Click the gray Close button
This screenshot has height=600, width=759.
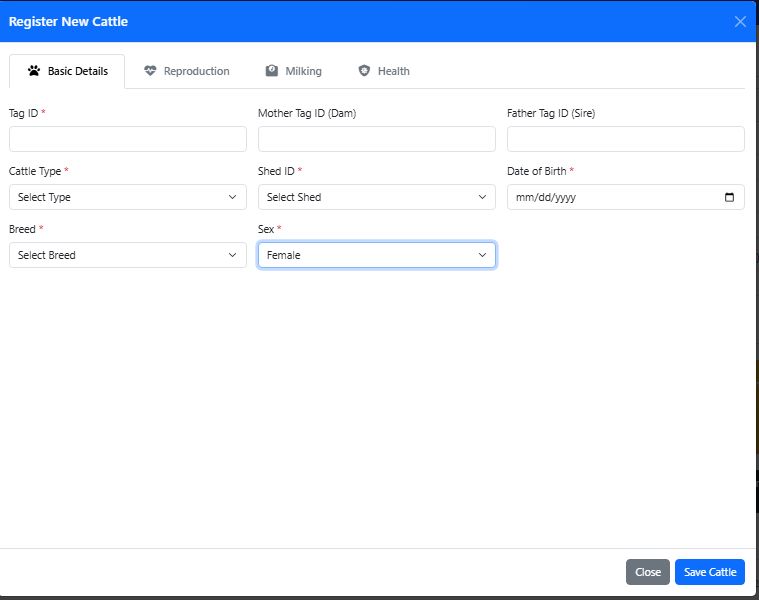click(647, 572)
